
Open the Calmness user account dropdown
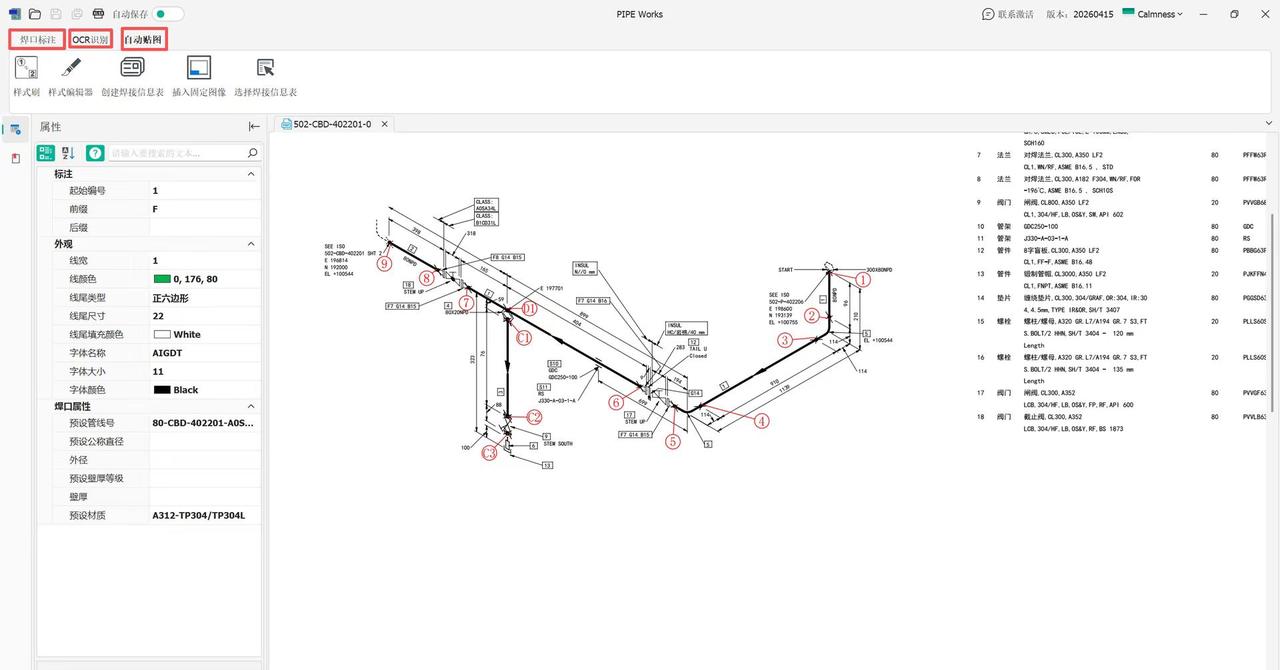pos(1152,14)
